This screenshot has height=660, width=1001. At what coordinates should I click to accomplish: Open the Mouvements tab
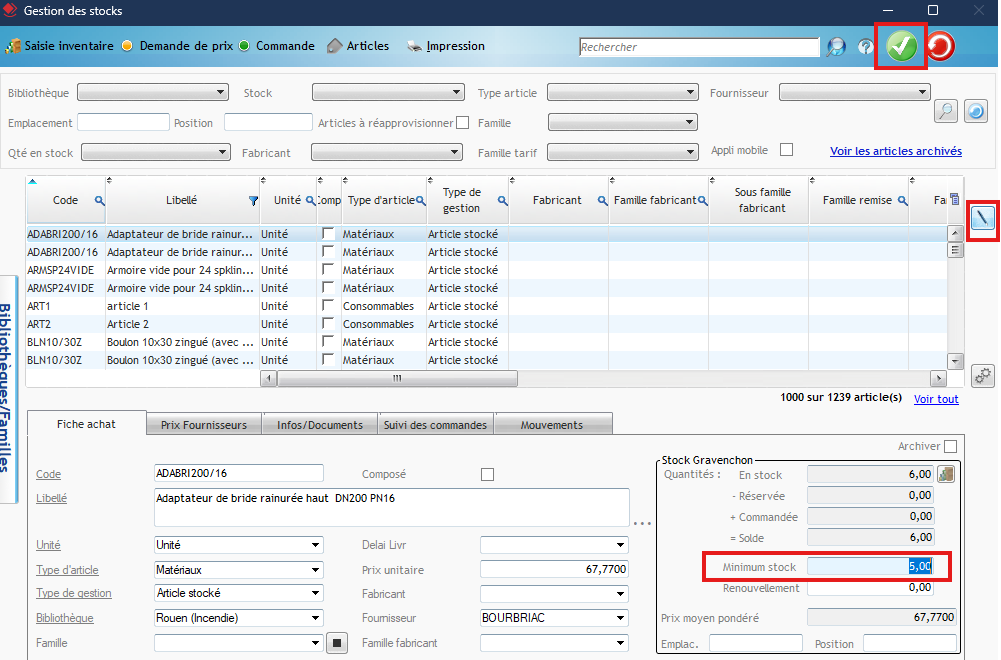point(551,425)
